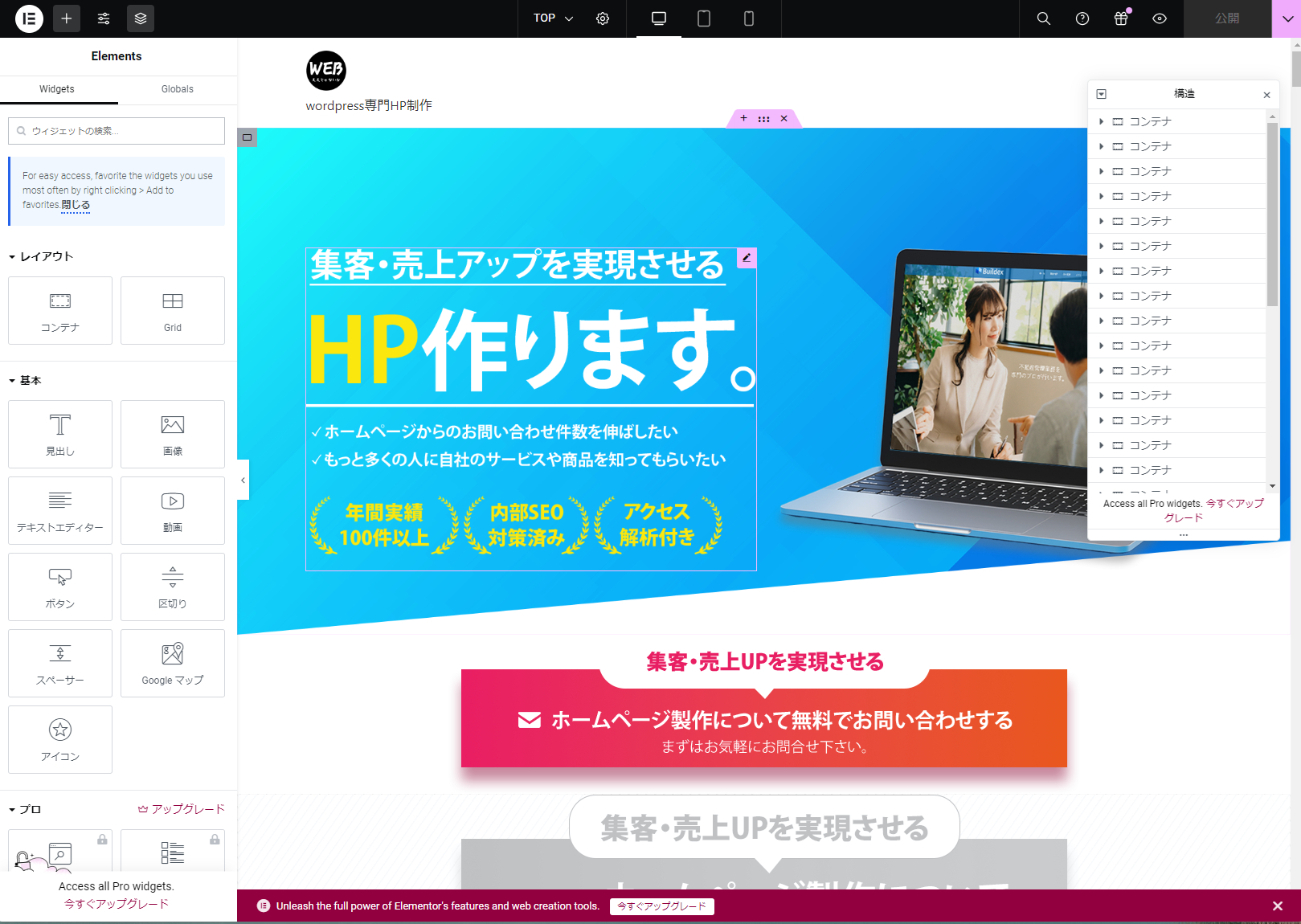Switch to mobile preview mode
This screenshot has height=924, width=1301.
[749, 18]
